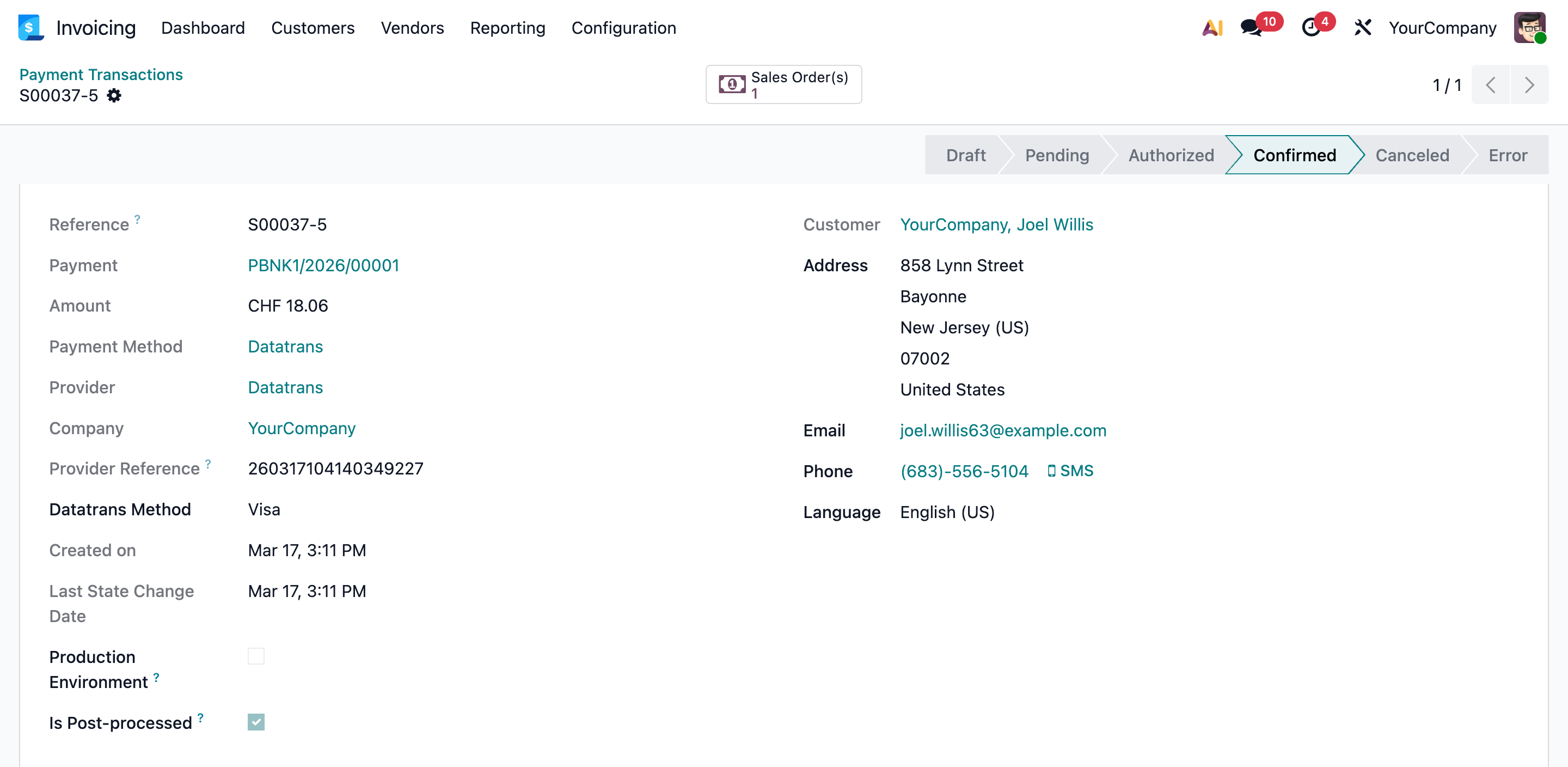Select the Confirmed status stage

1295,155
